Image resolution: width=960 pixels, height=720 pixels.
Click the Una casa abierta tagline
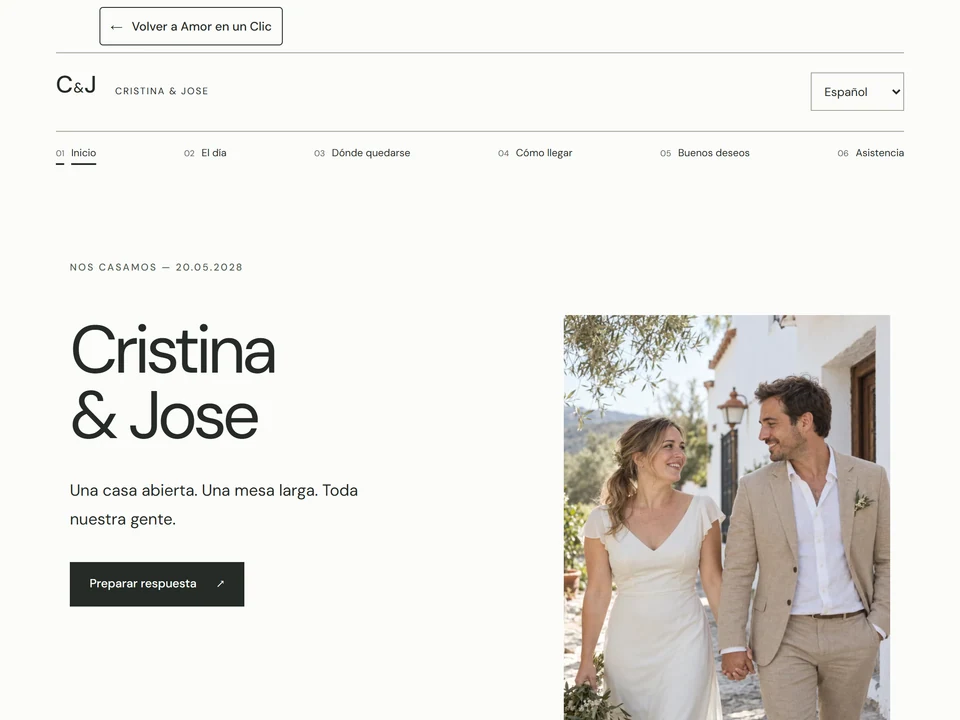coord(214,505)
